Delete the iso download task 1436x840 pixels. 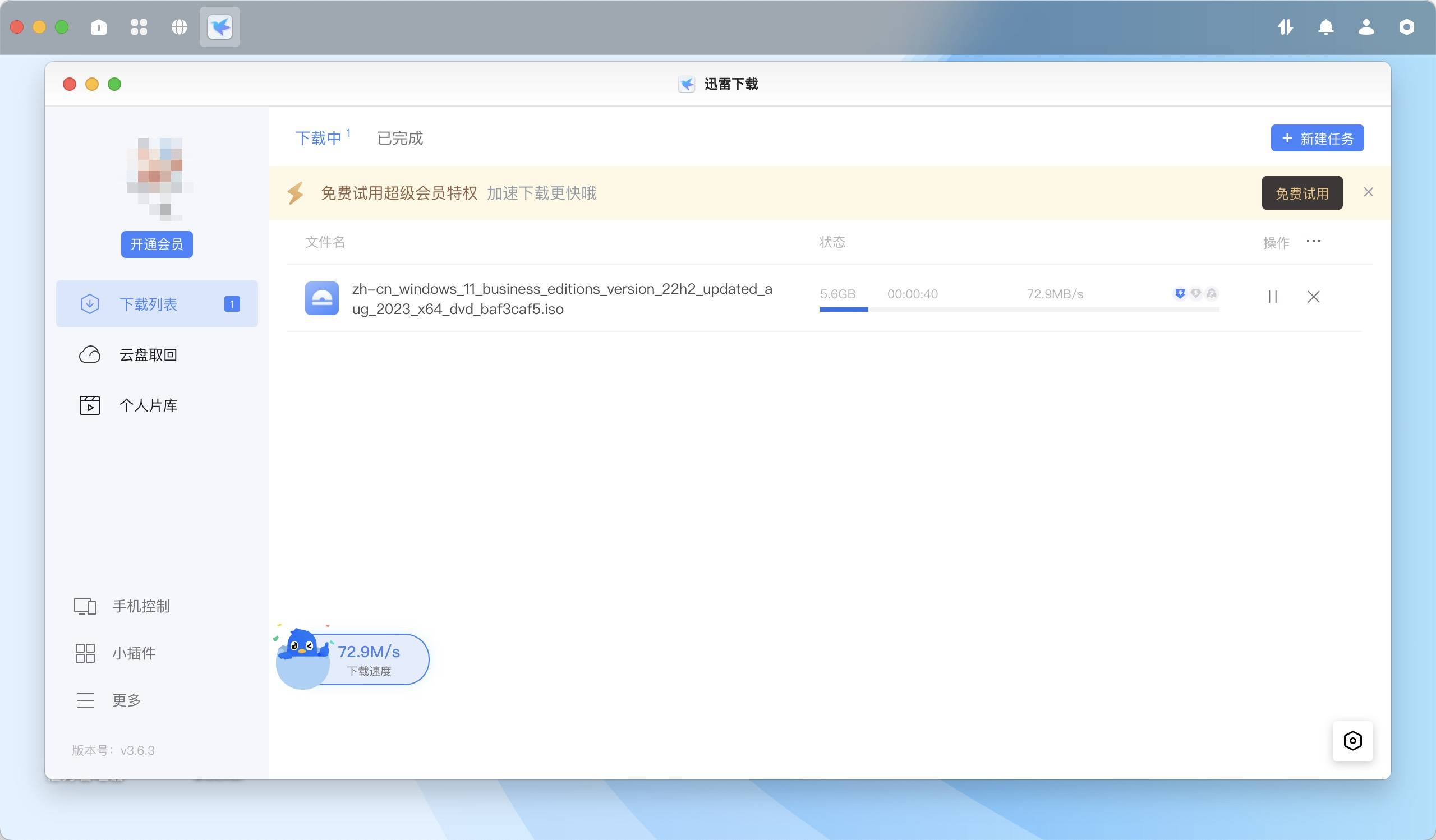(1314, 297)
